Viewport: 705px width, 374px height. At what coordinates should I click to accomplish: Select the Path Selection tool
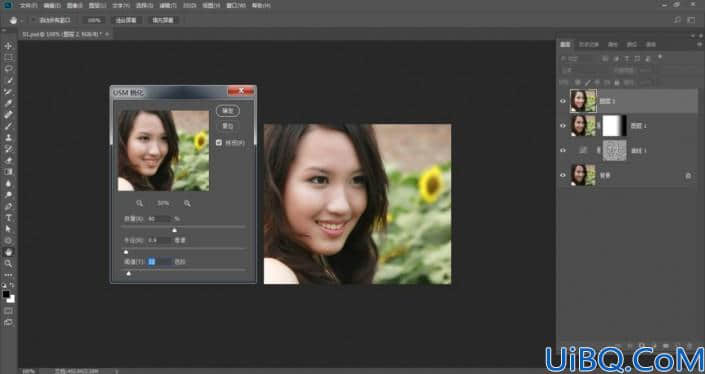[8, 229]
